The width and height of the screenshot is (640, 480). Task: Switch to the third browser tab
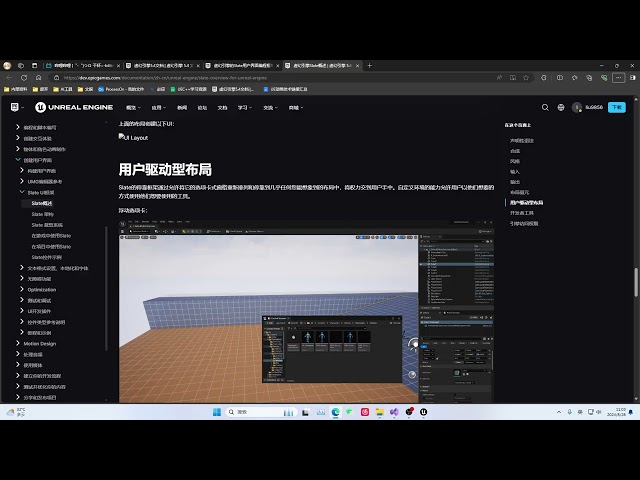coord(242,65)
